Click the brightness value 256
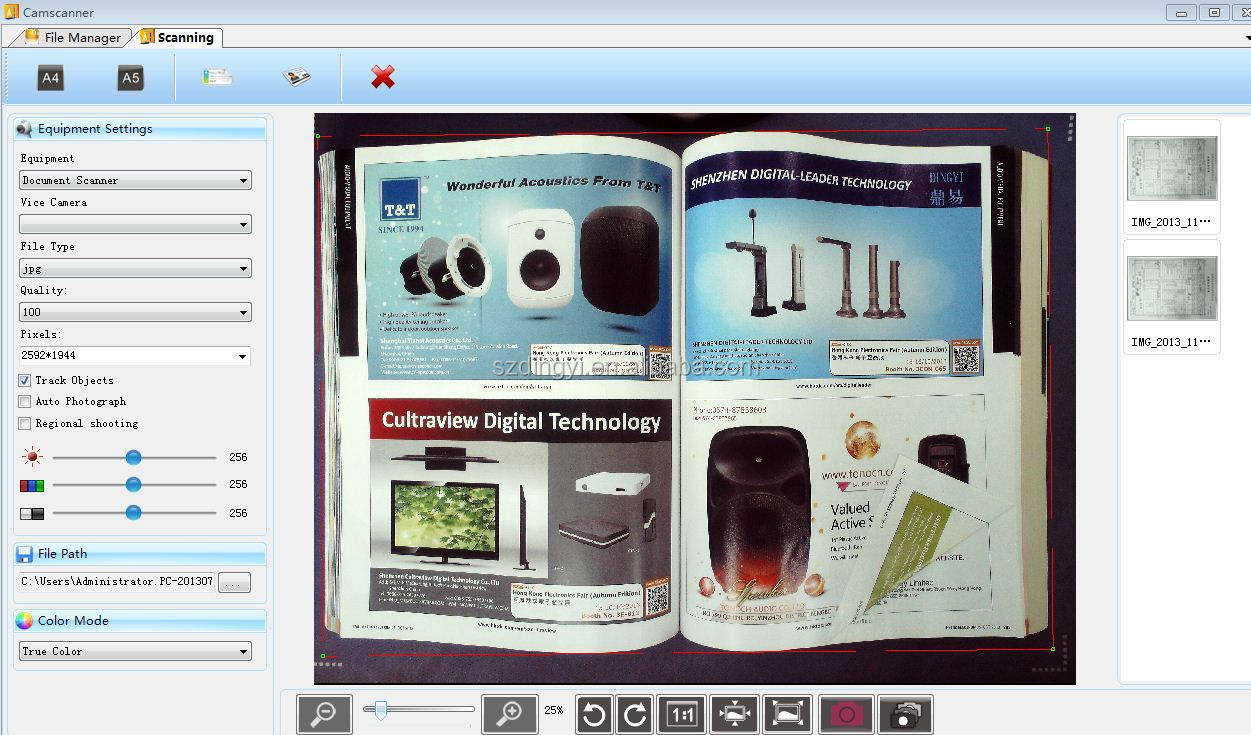 [x=238, y=457]
